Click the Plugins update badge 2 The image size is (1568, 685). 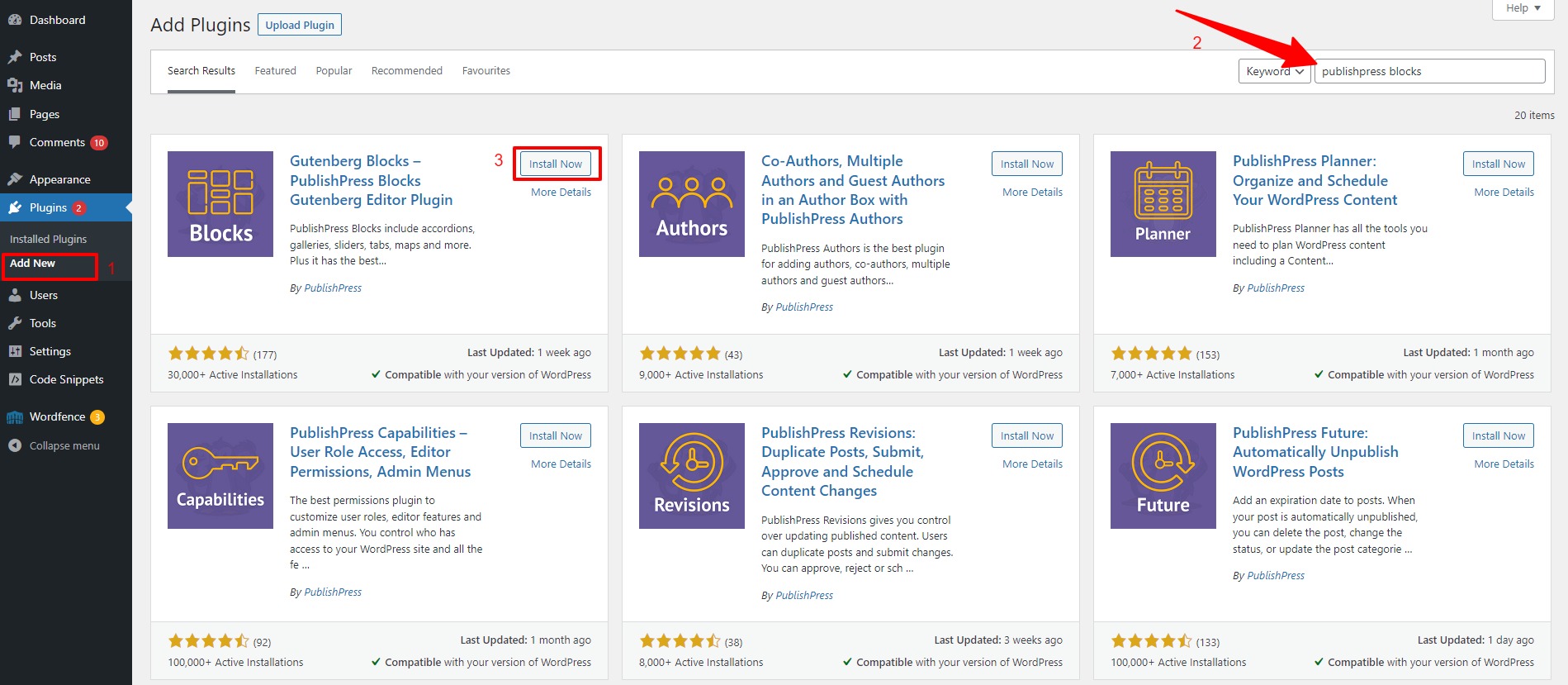[79, 208]
